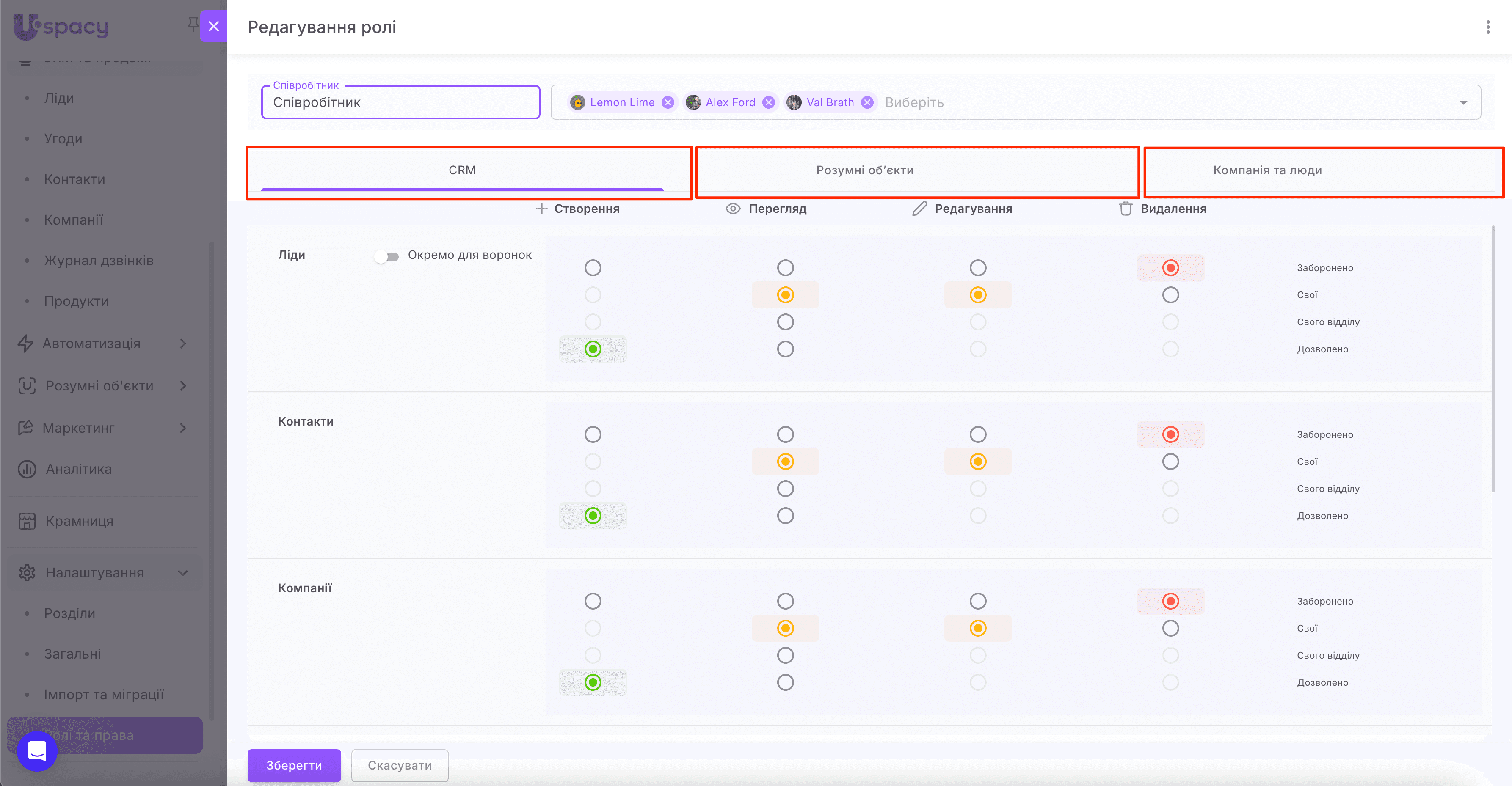Screen dimensions: 1512x786
Task: Select Заборонено for Ліди creation
Action: pyautogui.click(x=593, y=268)
